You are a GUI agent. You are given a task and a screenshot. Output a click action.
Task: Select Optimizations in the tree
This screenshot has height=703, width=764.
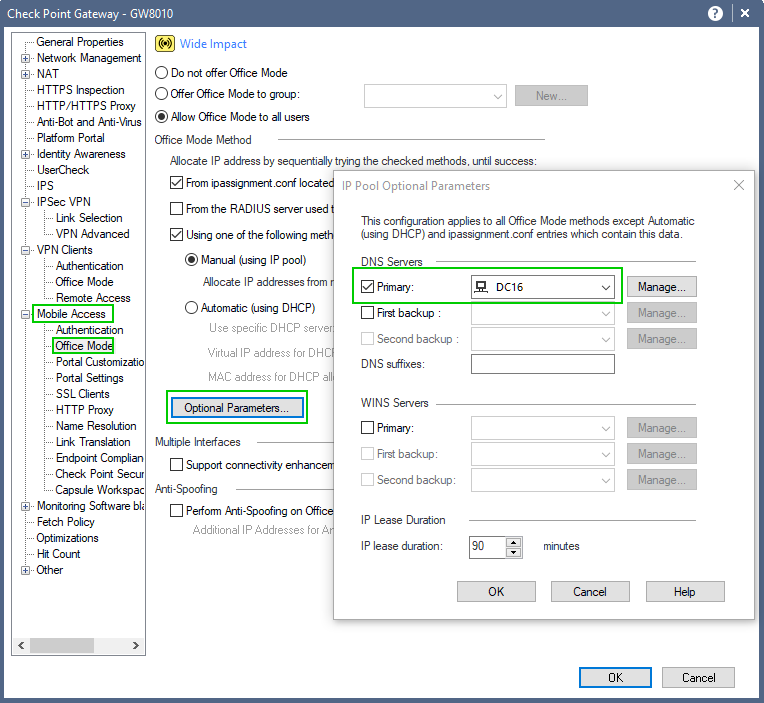[67, 538]
